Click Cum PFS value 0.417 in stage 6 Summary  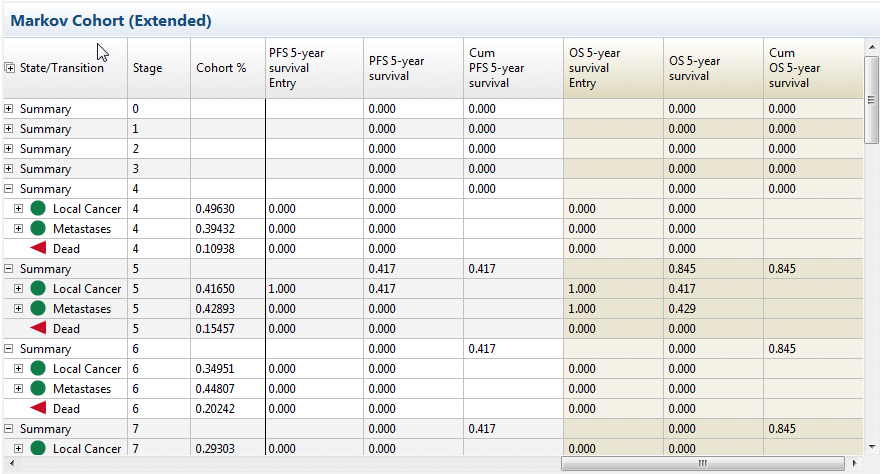[x=482, y=349]
